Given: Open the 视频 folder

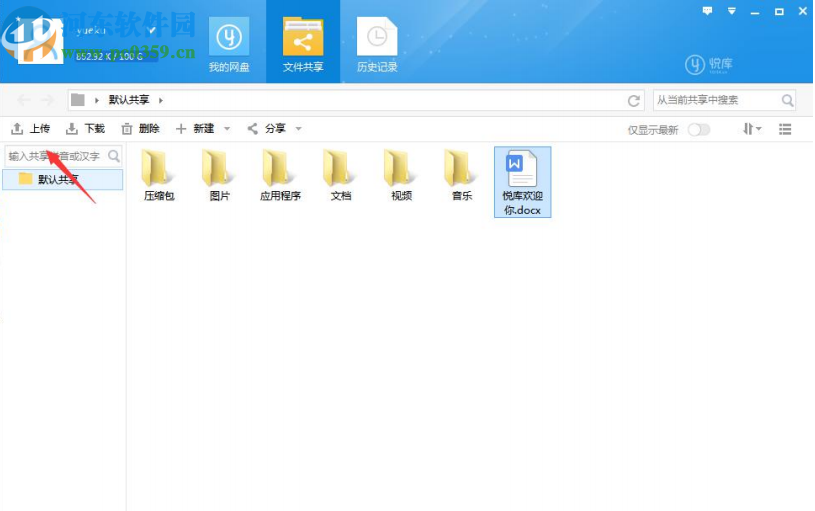Looking at the screenshot, I should [401, 176].
